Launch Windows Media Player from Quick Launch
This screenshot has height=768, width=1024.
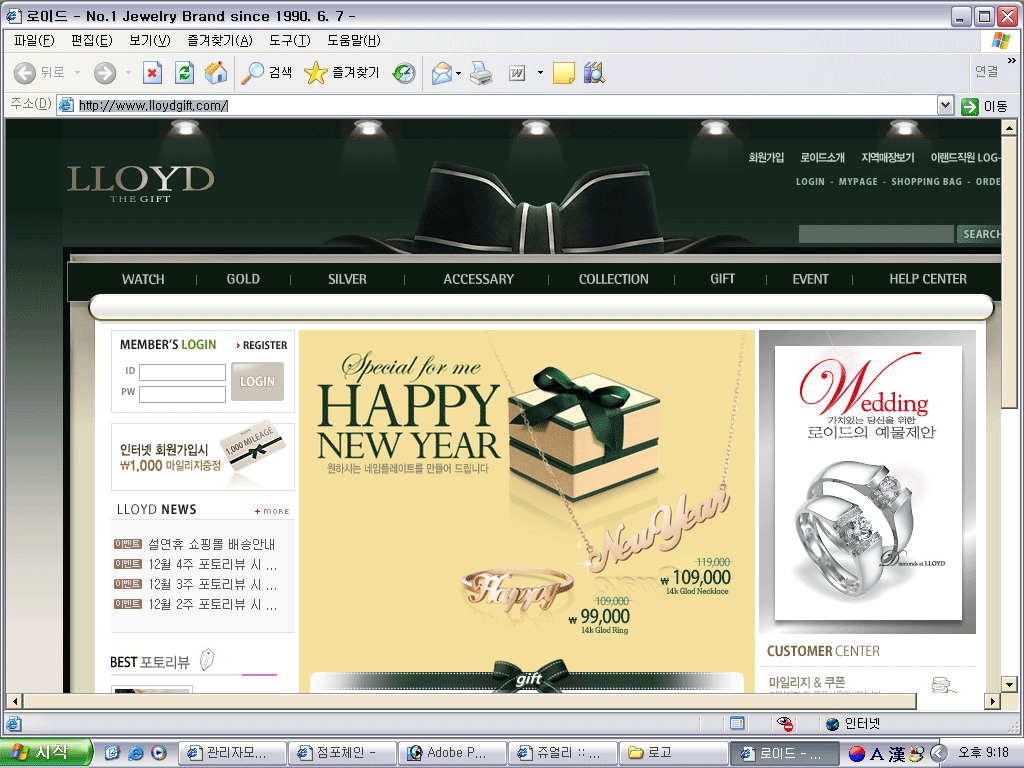click(159, 753)
